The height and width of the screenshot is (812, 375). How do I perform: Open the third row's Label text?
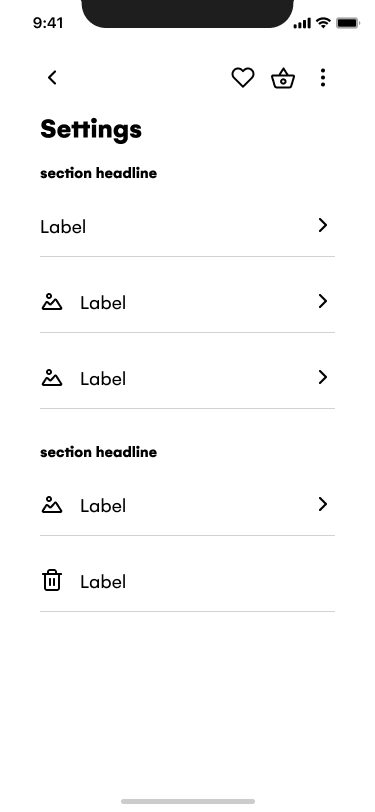pos(103,379)
